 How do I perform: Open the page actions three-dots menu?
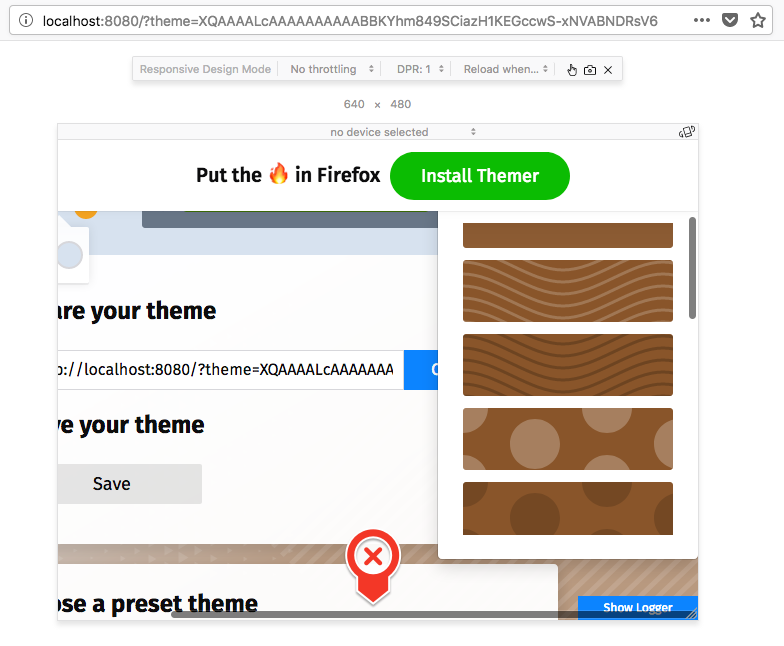point(702,20)
